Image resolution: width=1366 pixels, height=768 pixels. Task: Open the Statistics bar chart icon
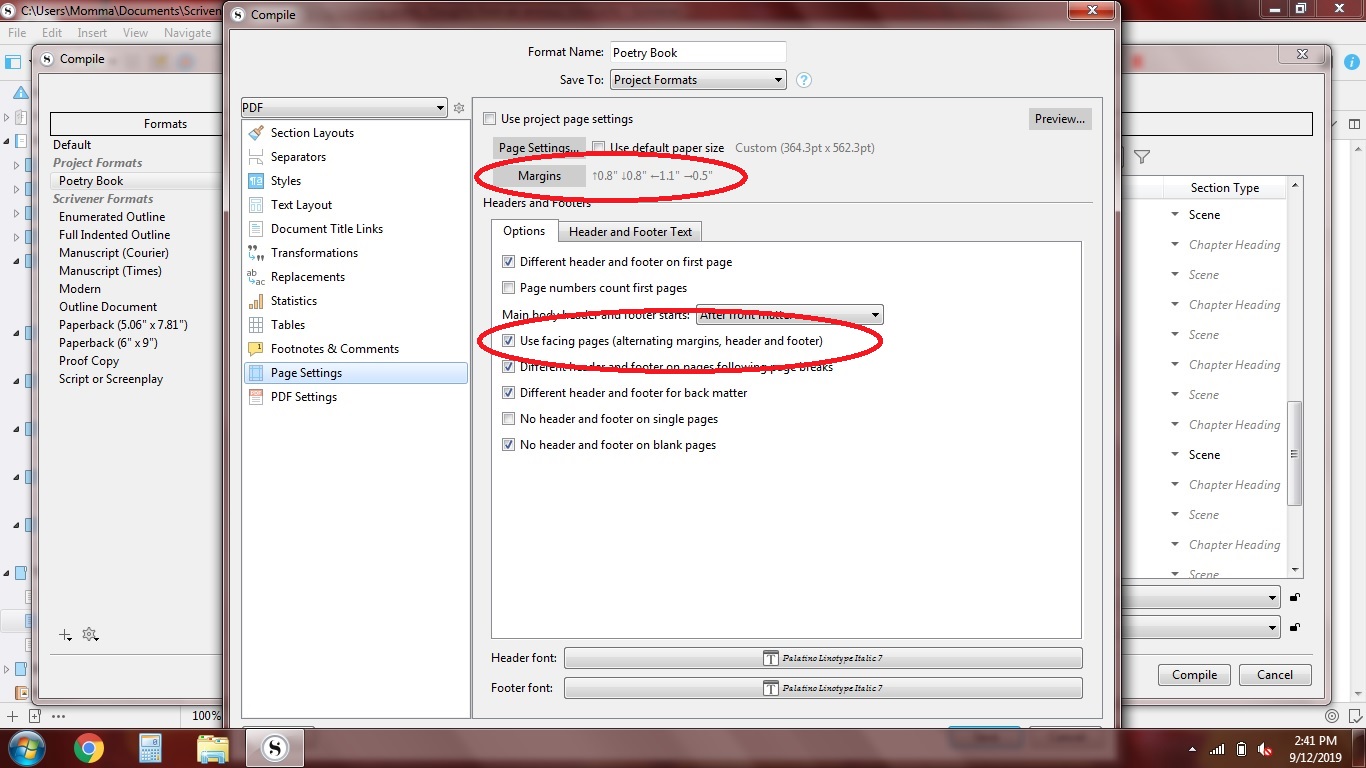[255, 301]
